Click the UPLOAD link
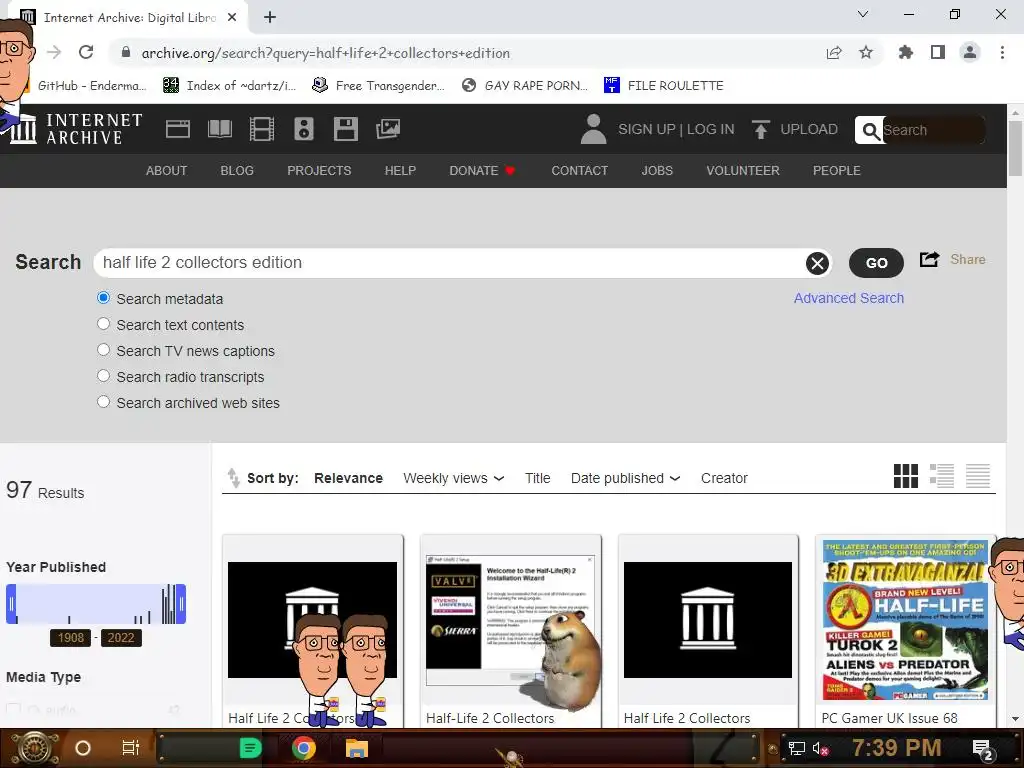The height and width of the screenshot is (768, 1024). 809,129
